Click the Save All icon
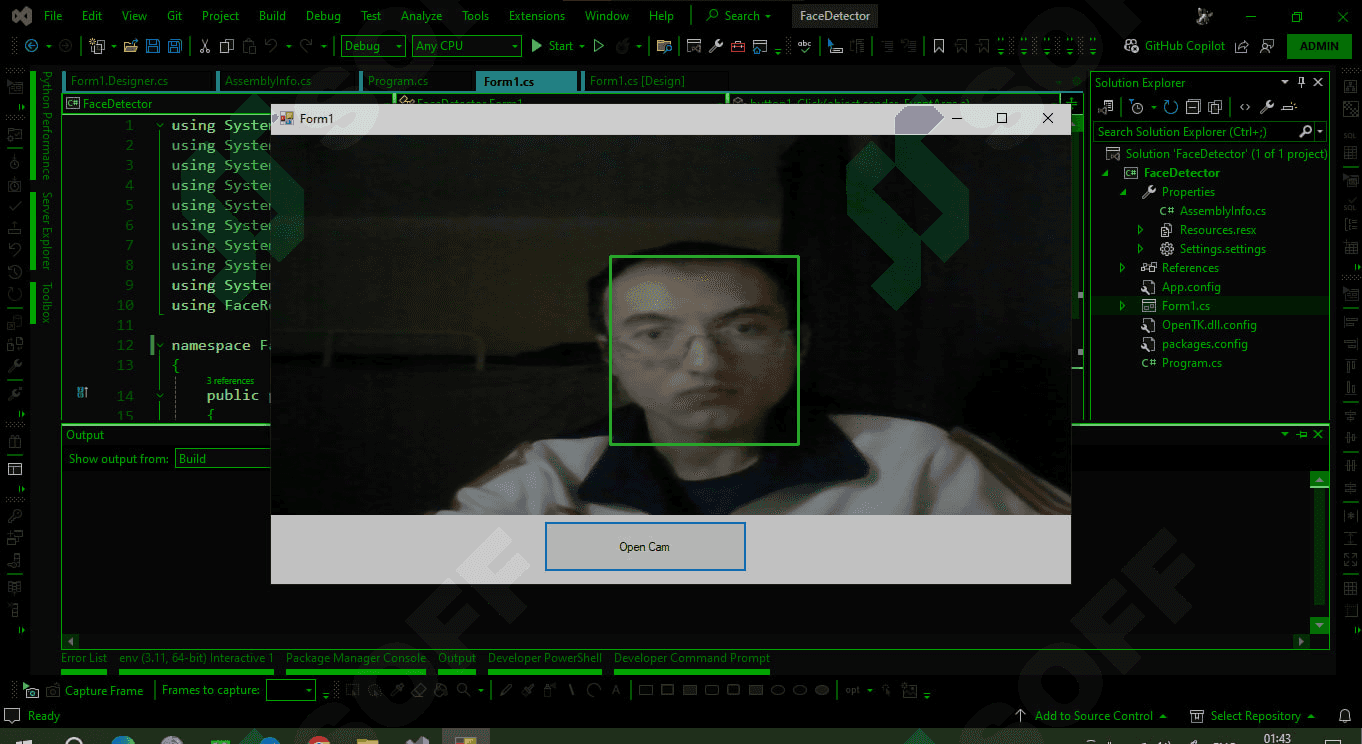 (x=175, y=46)
